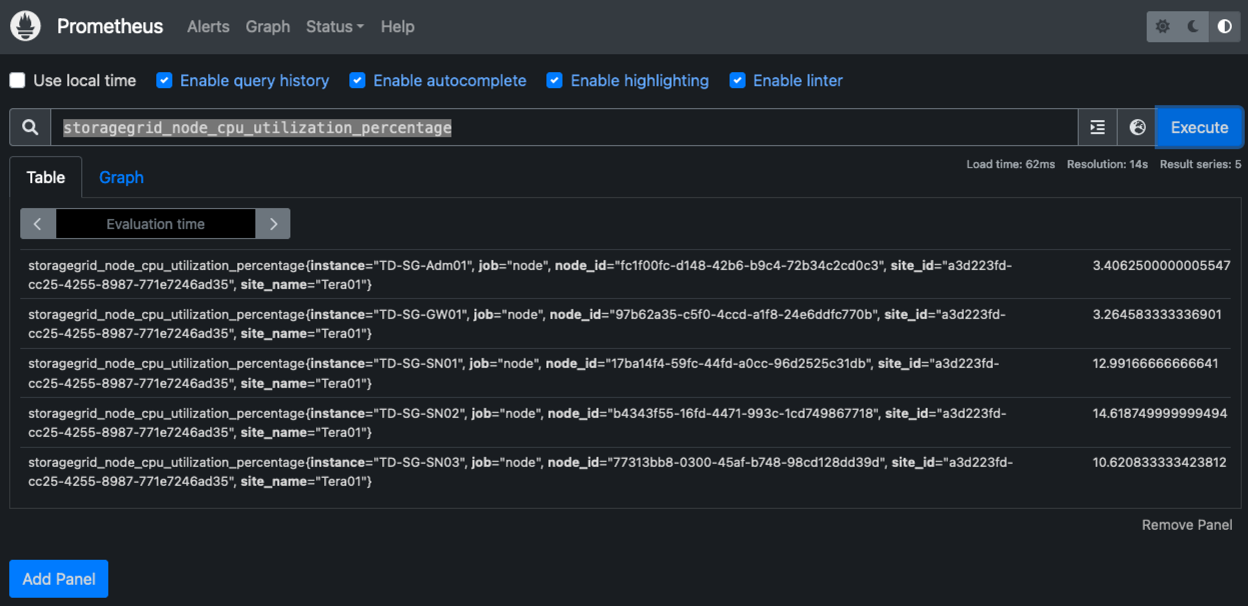Uncheck Enable autocomplete
1248x606 pixels.
pyautogui.click(x=357, y=81)
